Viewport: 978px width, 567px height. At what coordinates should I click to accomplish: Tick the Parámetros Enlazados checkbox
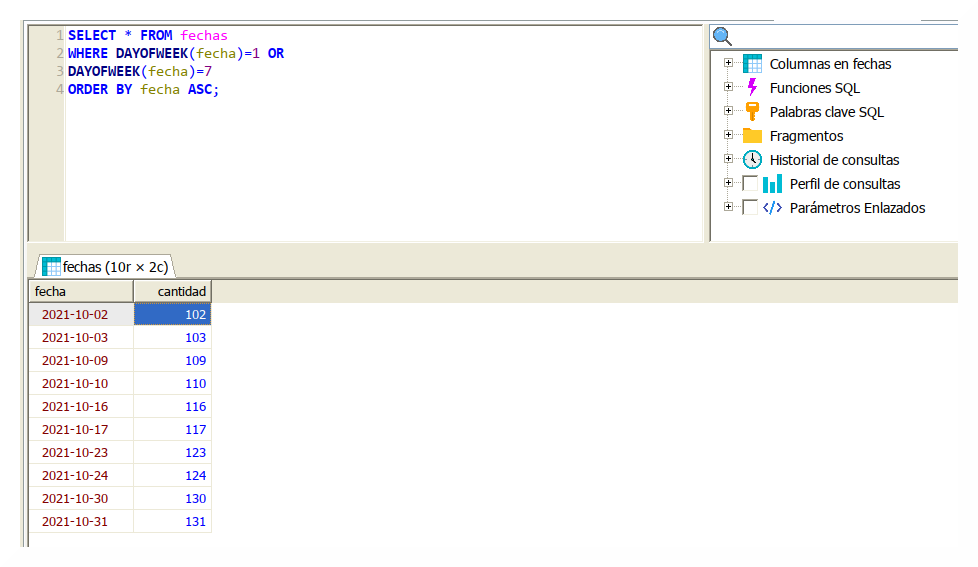750,208
